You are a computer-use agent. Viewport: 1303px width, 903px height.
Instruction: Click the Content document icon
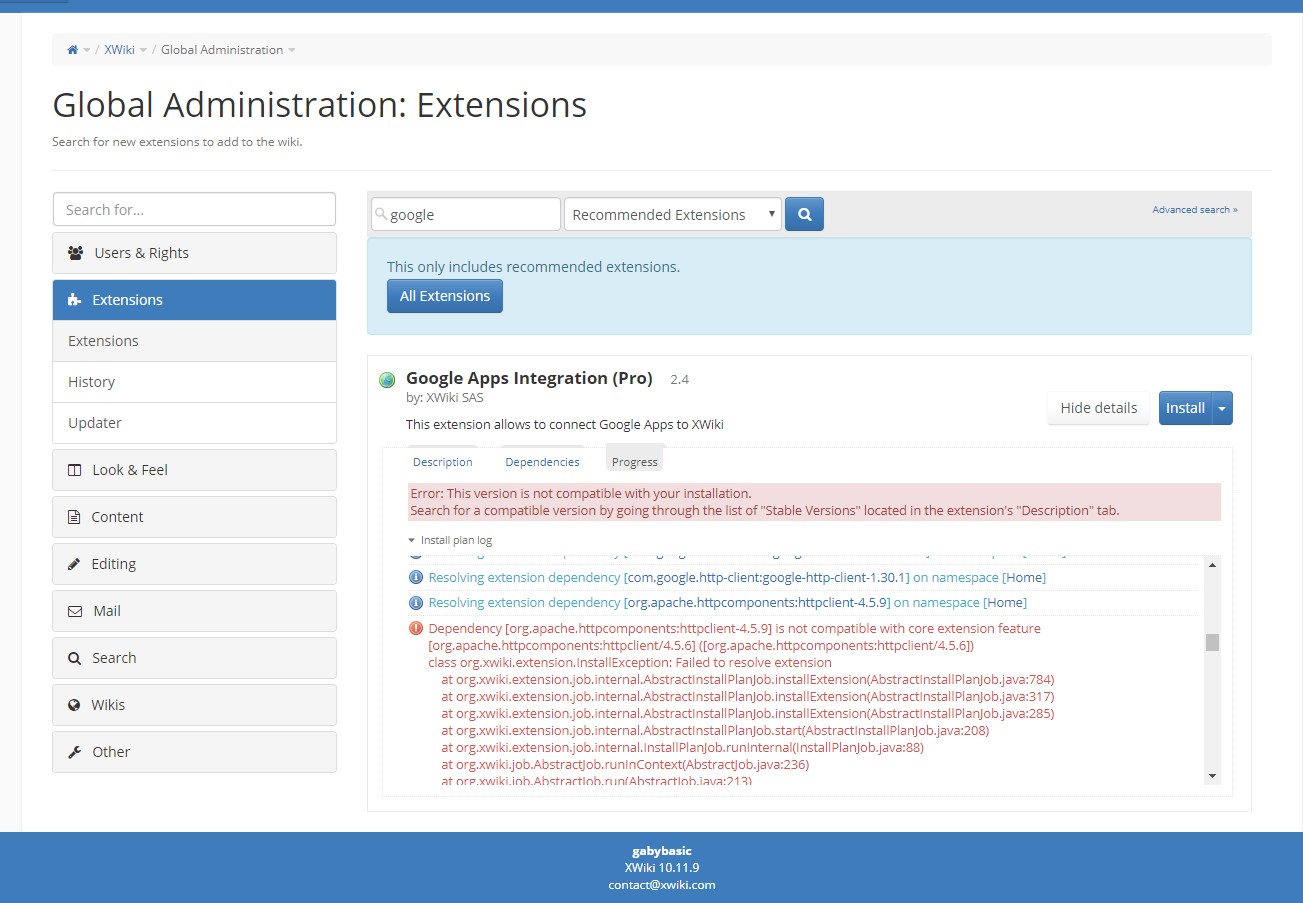(73, 517)
